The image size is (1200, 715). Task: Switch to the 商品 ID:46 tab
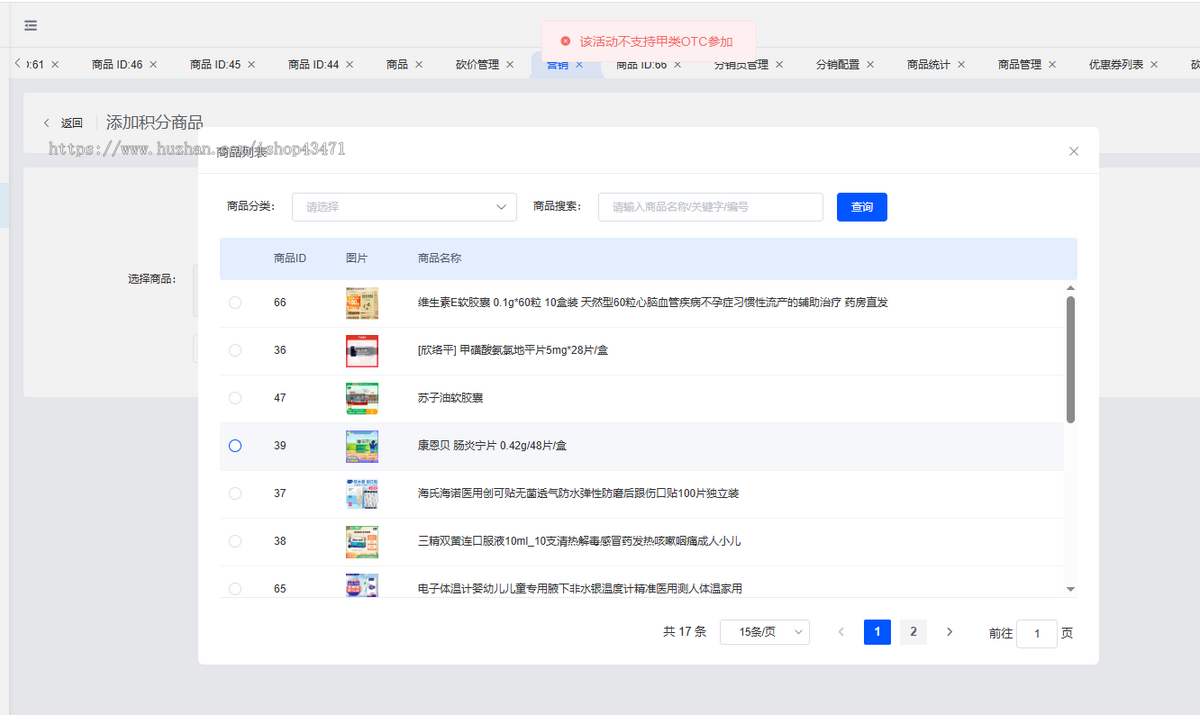(117, 64)
